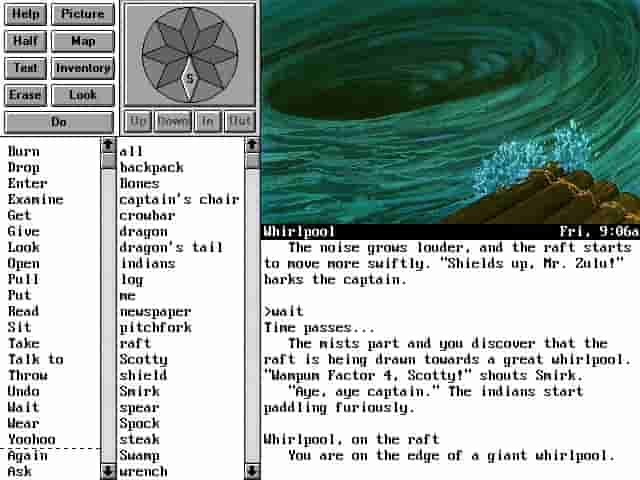Choose 'backpack' in the noun list
Screen dimensions: 640x480
pyautogui.click(x=151, y=168)
